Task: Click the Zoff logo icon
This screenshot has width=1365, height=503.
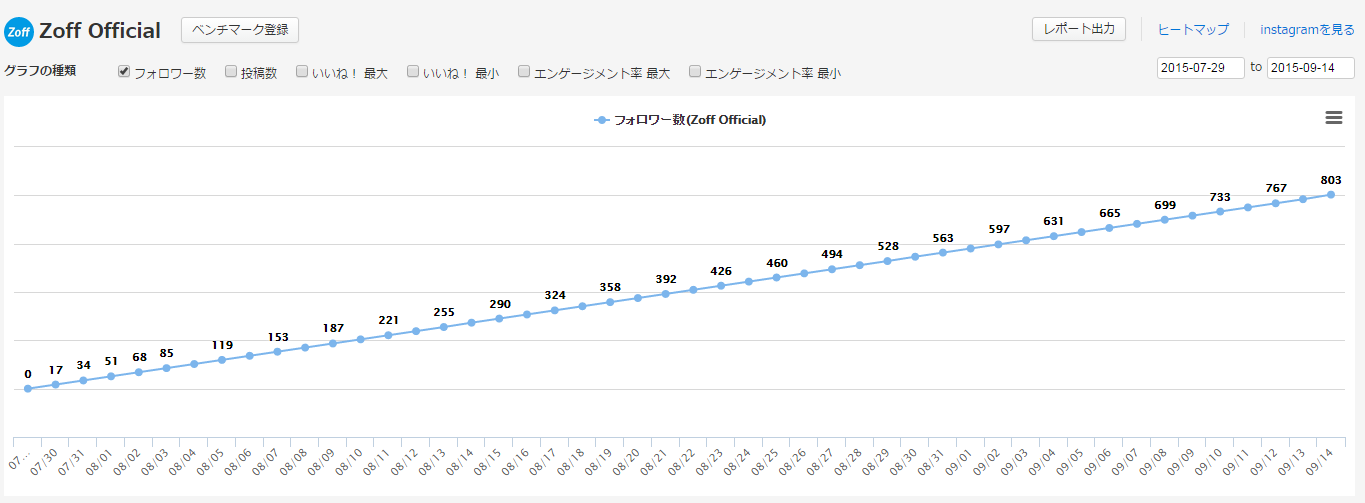Action: click(x=18, y=31)
